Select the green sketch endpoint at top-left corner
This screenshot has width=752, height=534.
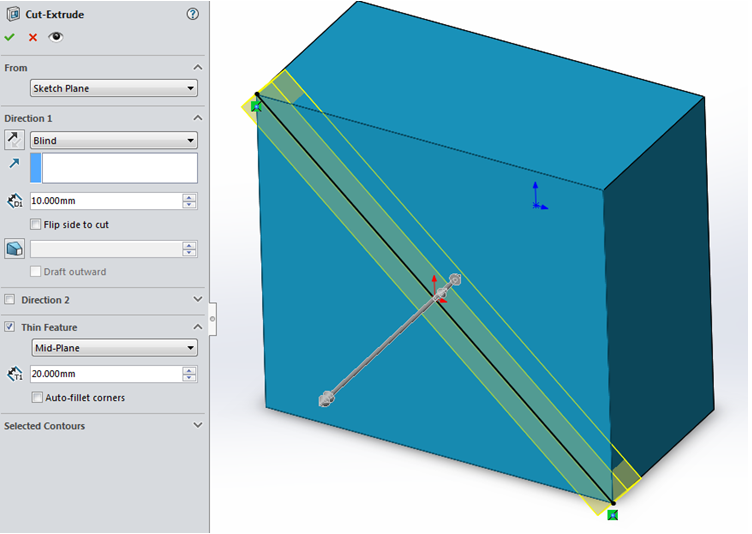[256, 106]
